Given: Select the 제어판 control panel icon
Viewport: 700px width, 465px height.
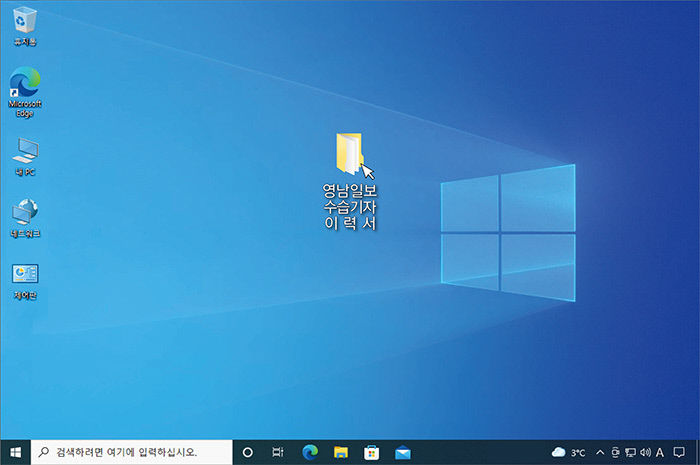Looking at the screenshot, I should click(25, 281).
